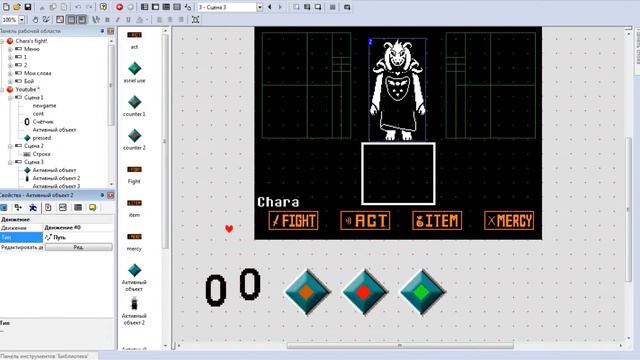The width and height of the screenshot is (640, 360).
Task: Click the Cut toolbar icon
Action: click(42, 7)
